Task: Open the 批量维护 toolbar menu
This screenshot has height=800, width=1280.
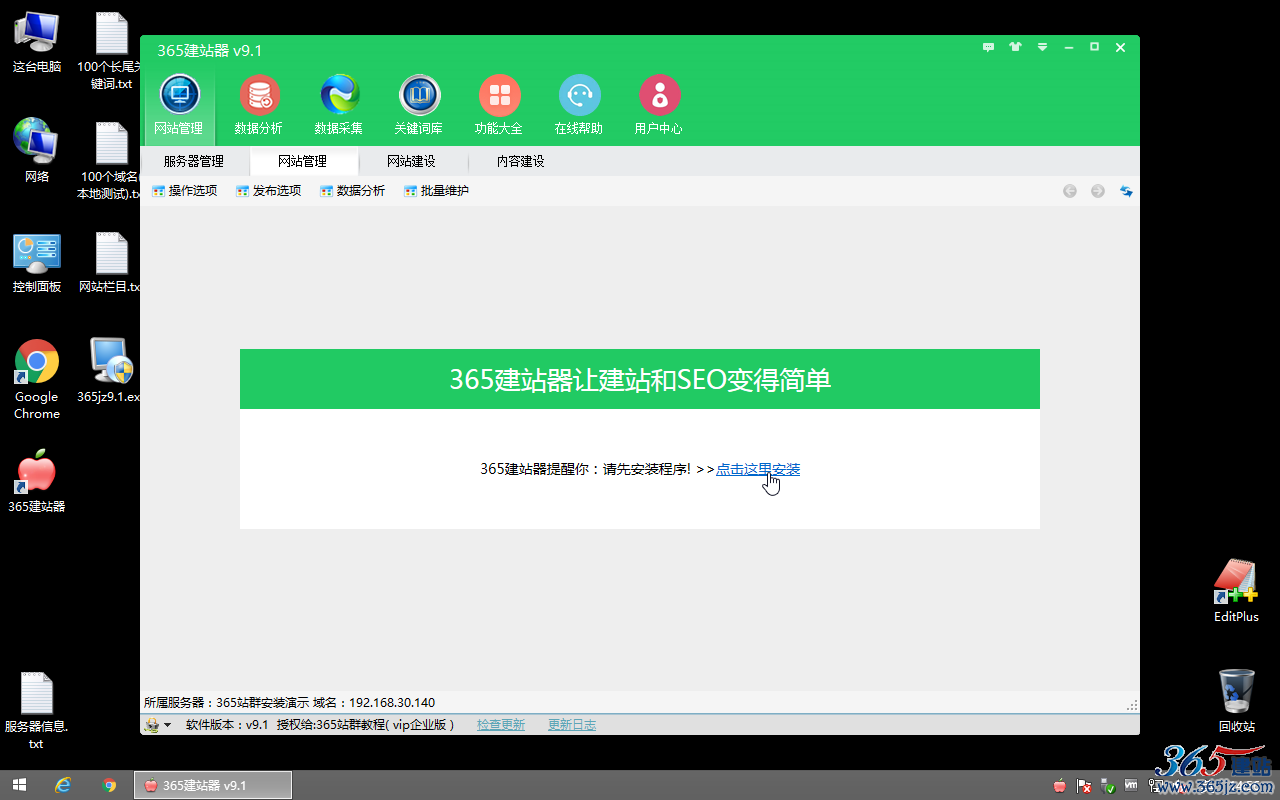Action: (x=437, y=191)
